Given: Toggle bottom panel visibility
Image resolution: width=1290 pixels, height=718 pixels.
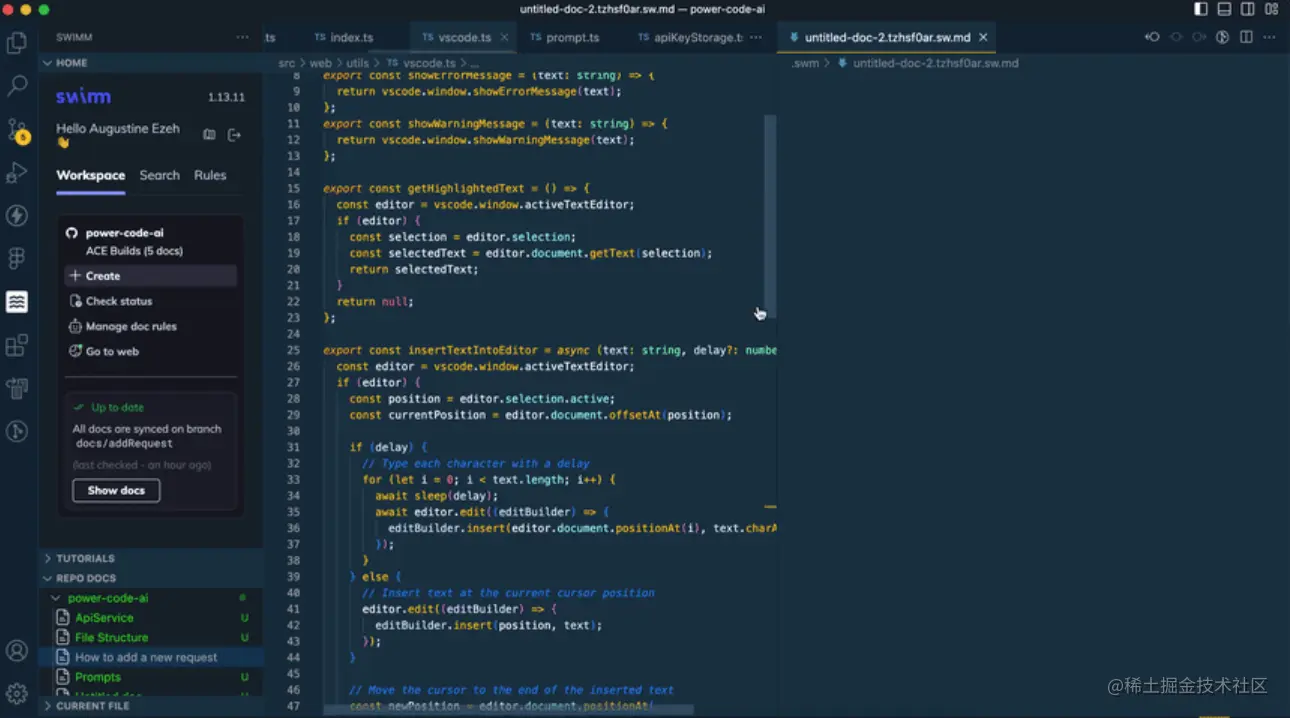Looking at the screenshot, I should 1224,9.
